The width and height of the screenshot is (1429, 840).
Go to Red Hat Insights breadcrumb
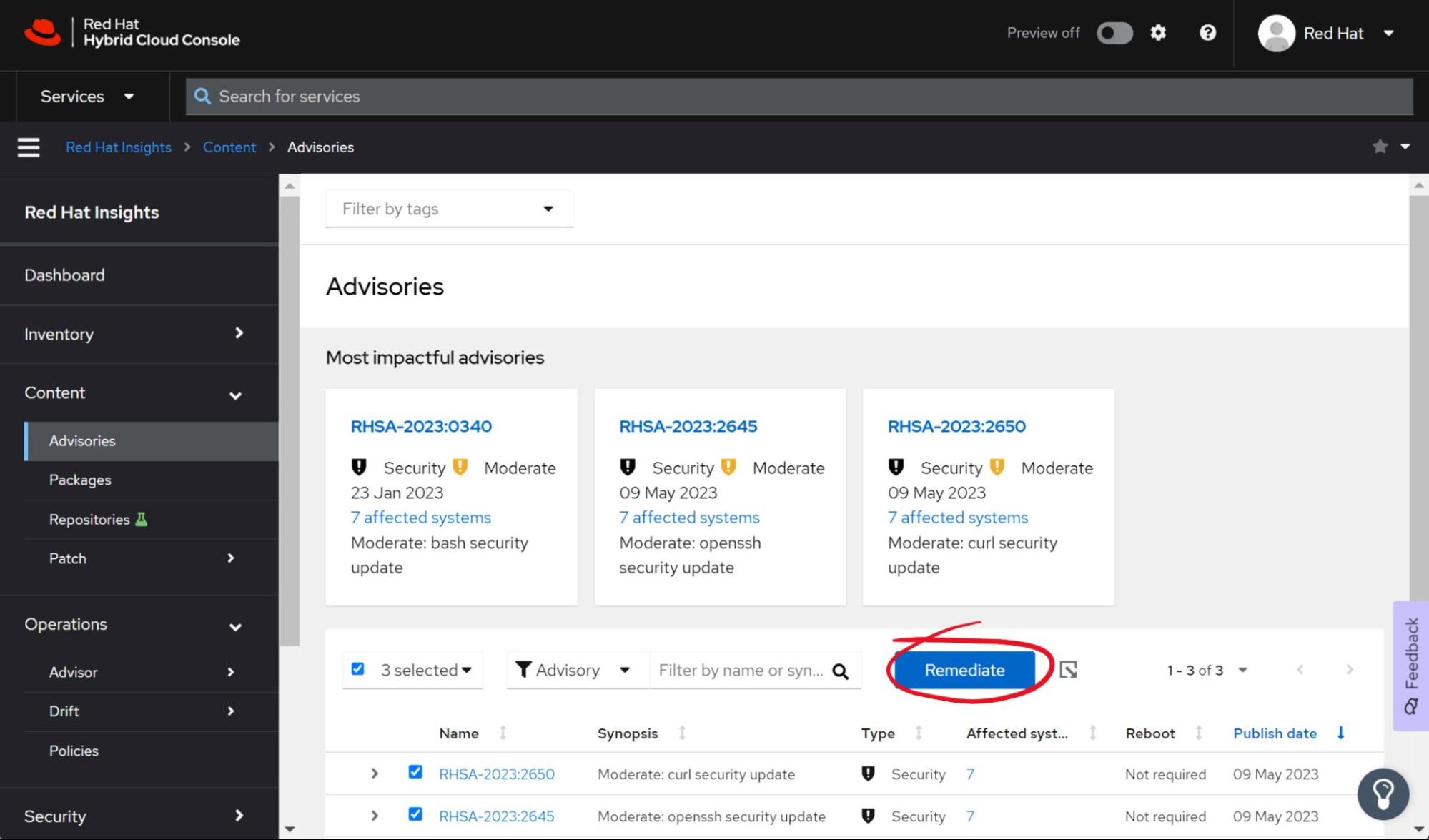[x=119, y=147]
